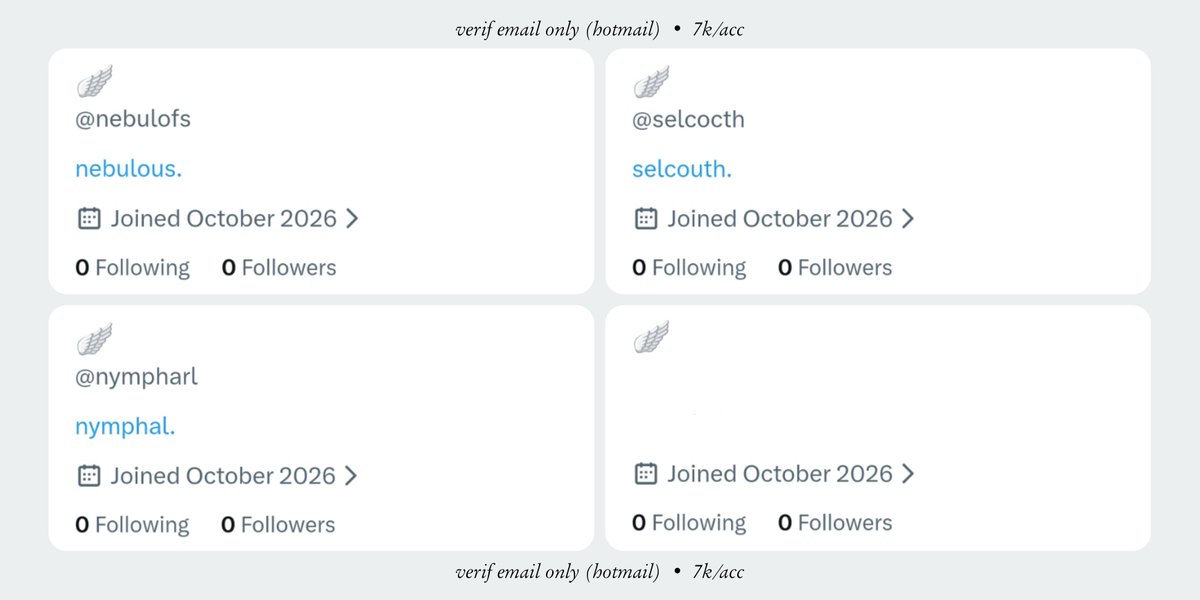Click the calendar icon in the nympharl card
The height and width of the screenshot is (600, 1200).
89,475
